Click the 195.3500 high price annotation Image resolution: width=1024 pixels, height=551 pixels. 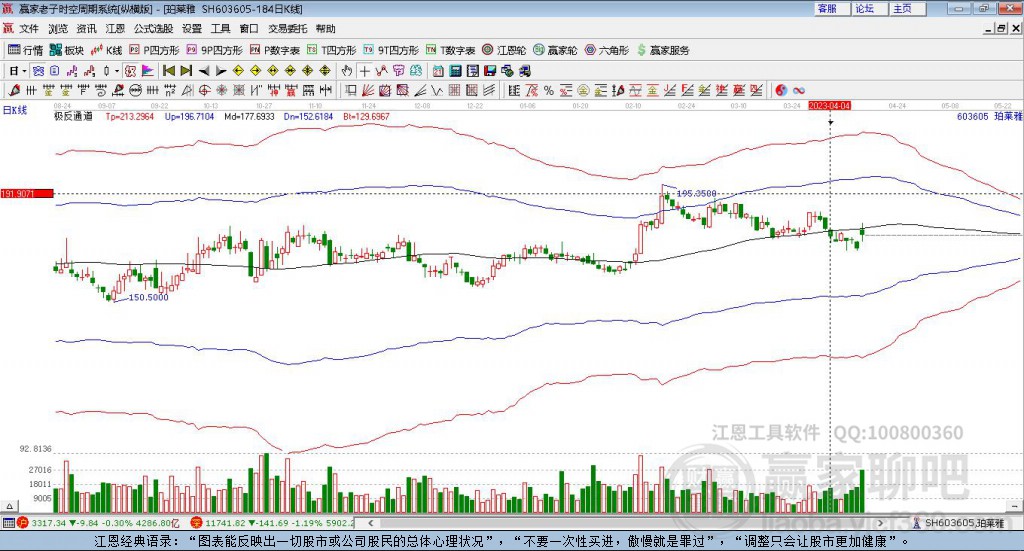[x=696, y=193]
